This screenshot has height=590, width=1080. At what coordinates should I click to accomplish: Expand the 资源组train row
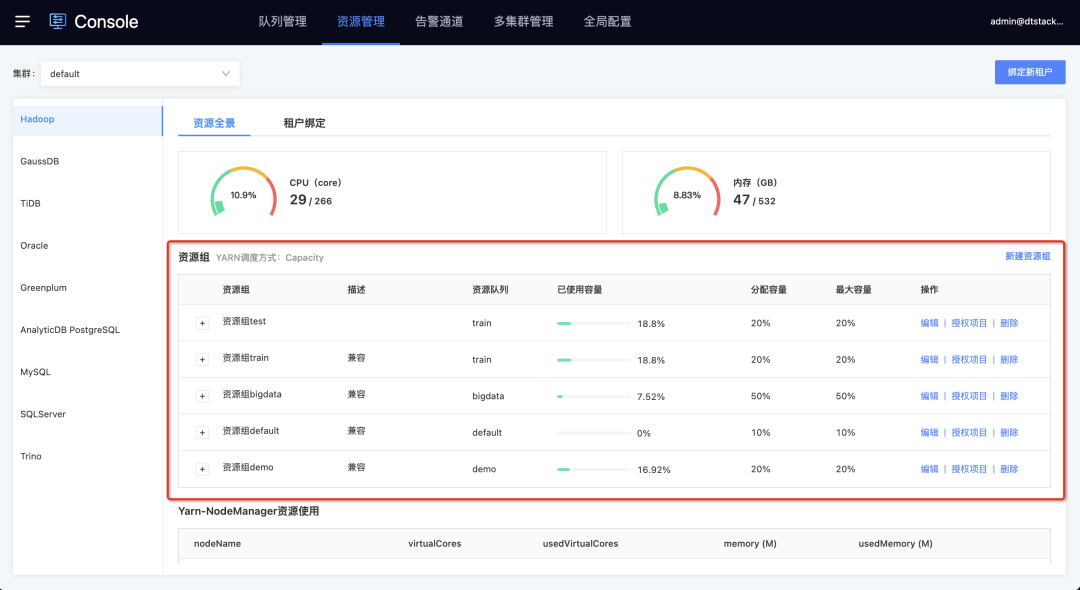click(x=202, y=359)
